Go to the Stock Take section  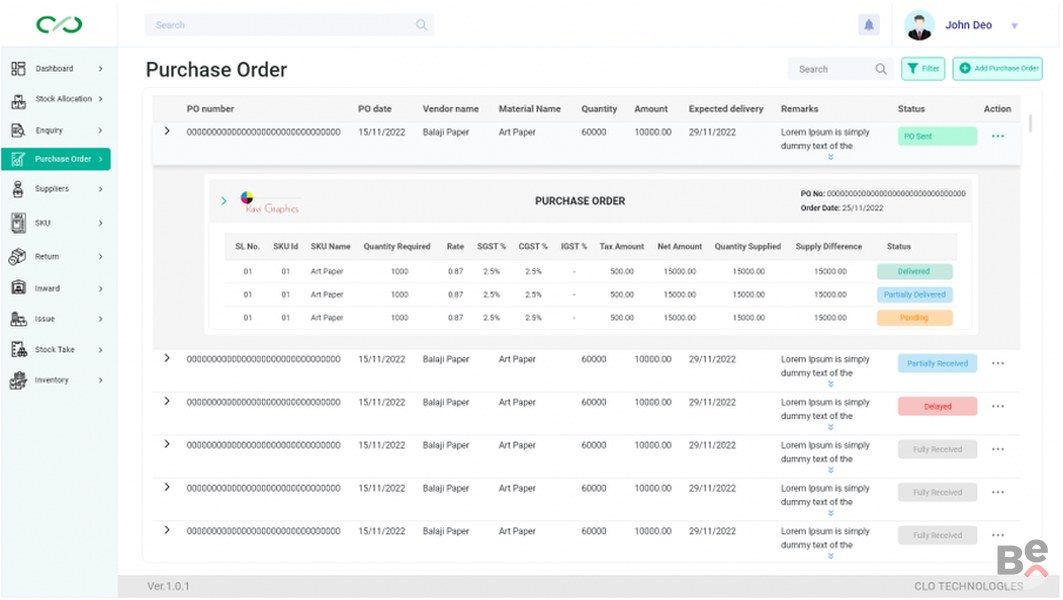[54, 350]
